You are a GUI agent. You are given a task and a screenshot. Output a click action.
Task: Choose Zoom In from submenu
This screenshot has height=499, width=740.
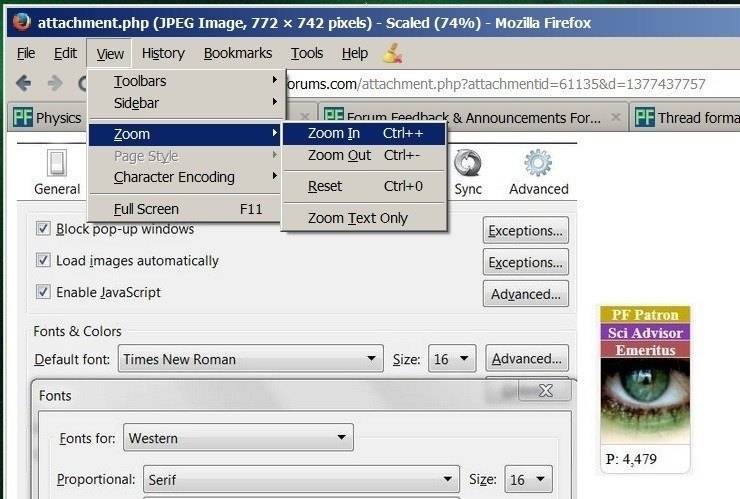tap(364, 134)
